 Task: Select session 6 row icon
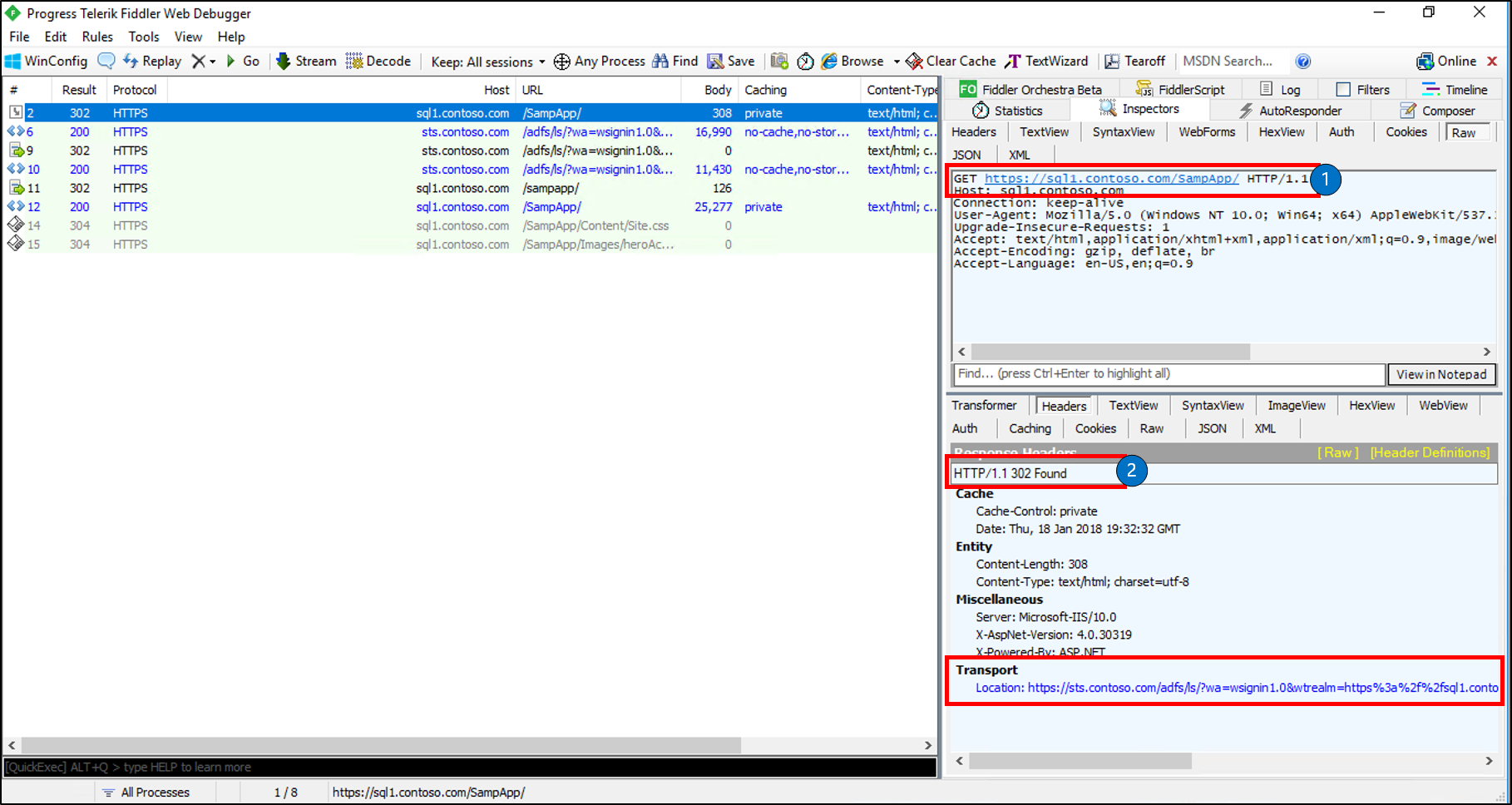16,131
